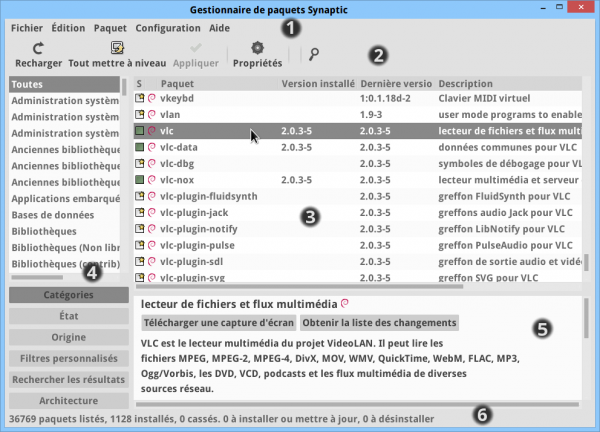Select the Catégories filter button
This screenshot has height=432, width=600.
[x=69, y=295]
